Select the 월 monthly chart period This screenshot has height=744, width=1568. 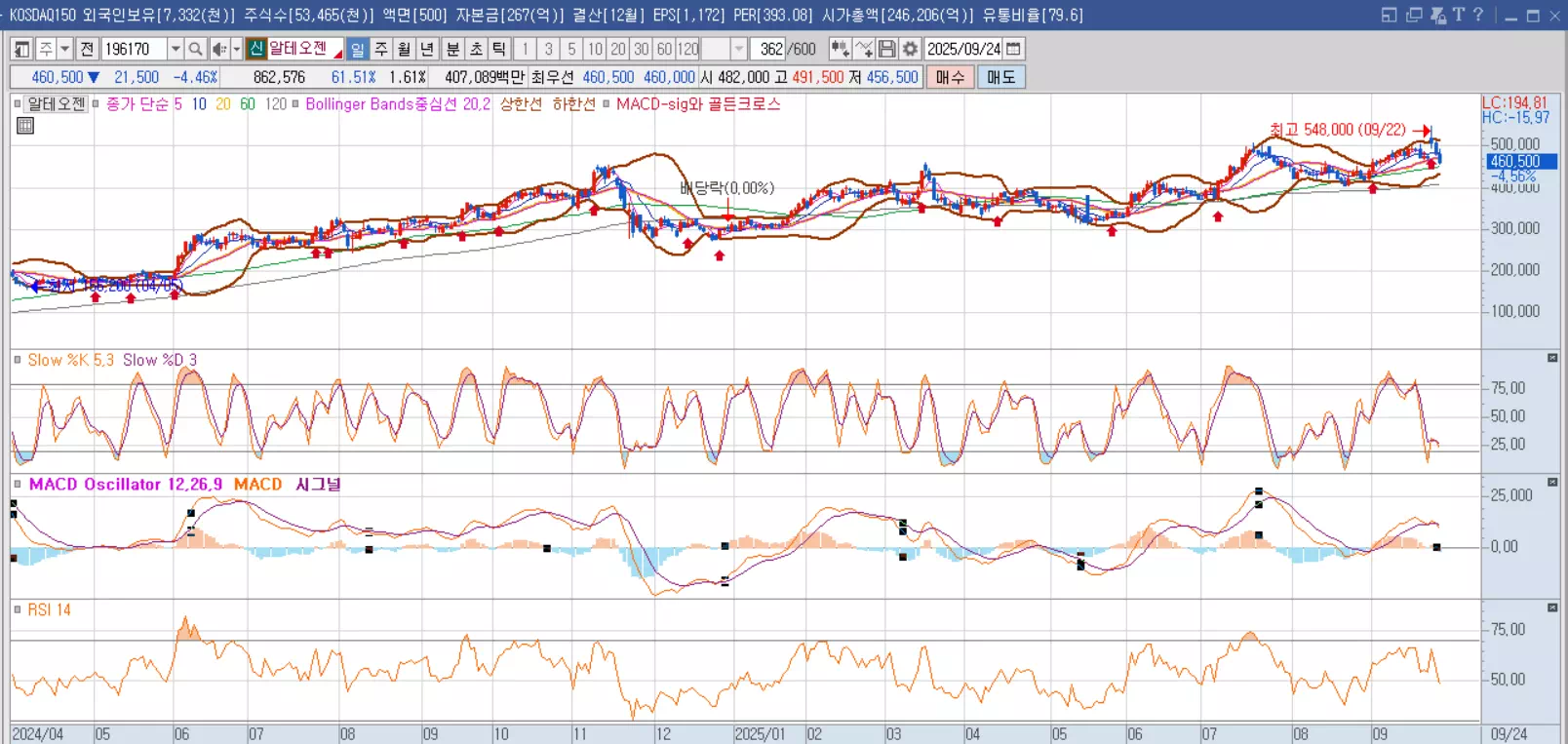[x=404, y=49]
